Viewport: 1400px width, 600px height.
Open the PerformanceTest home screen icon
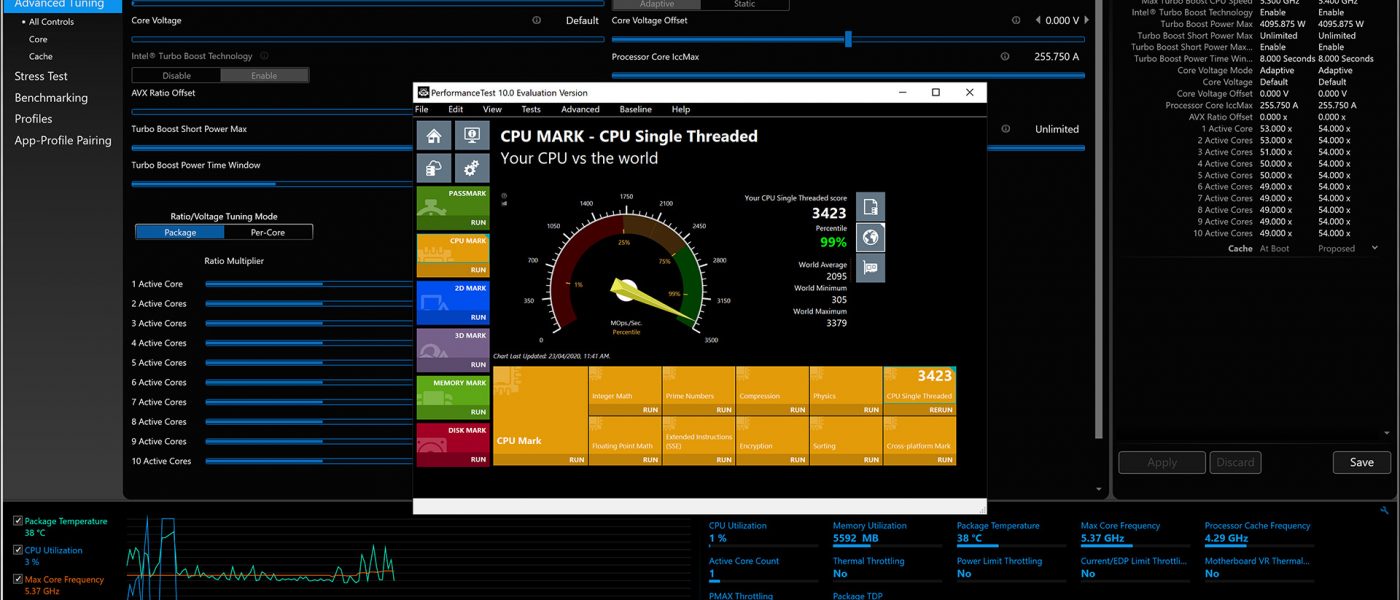point(434,136)
